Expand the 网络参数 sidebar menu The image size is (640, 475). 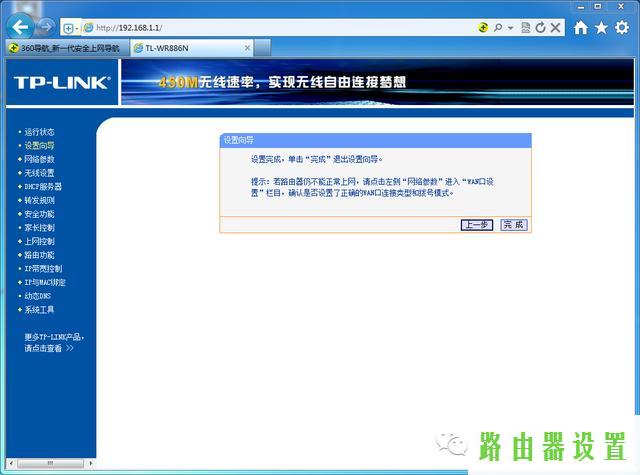39,159
